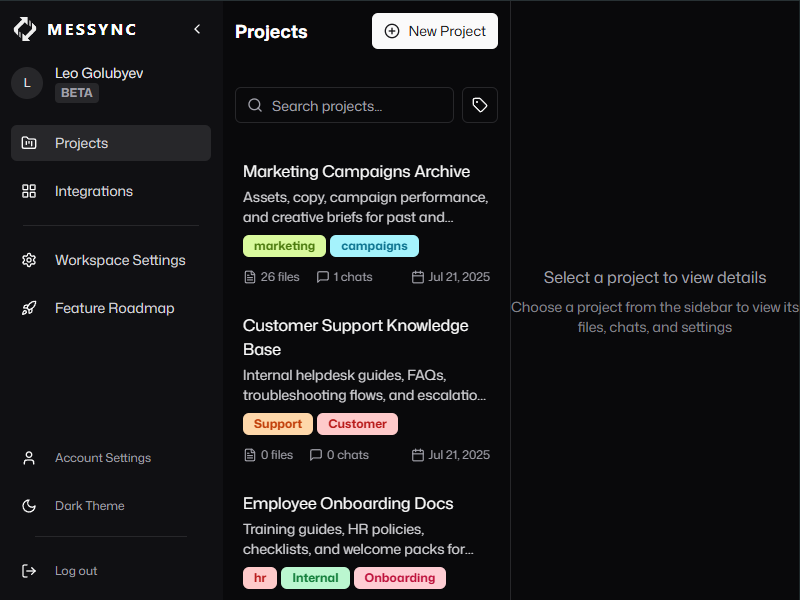Focus the Search projects field
This screenshot has height=600, width=800.
pos(344,105)
